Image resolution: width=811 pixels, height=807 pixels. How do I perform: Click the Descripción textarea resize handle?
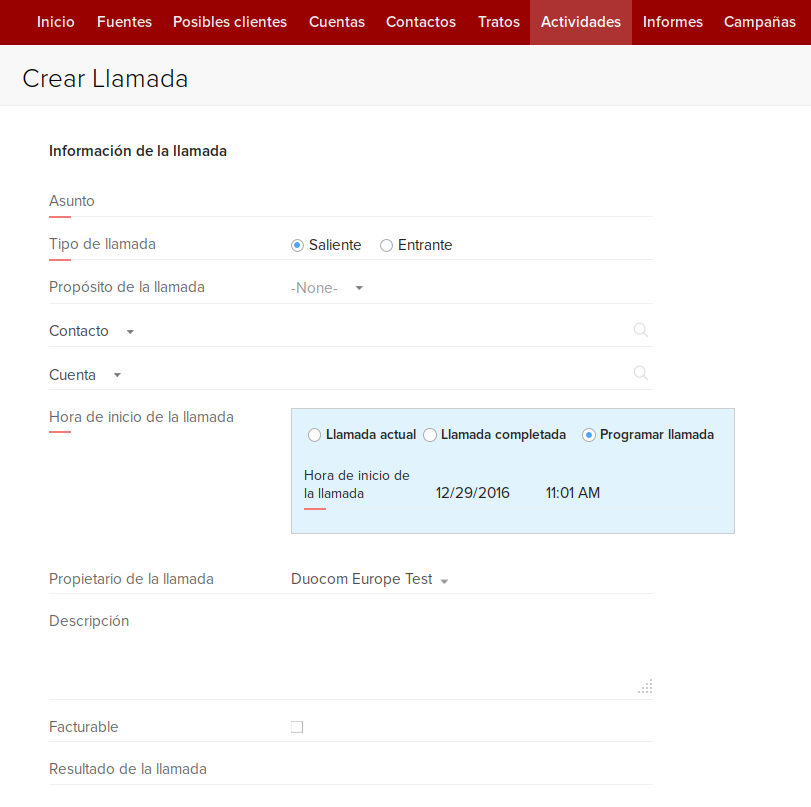(x=646, y=686)
